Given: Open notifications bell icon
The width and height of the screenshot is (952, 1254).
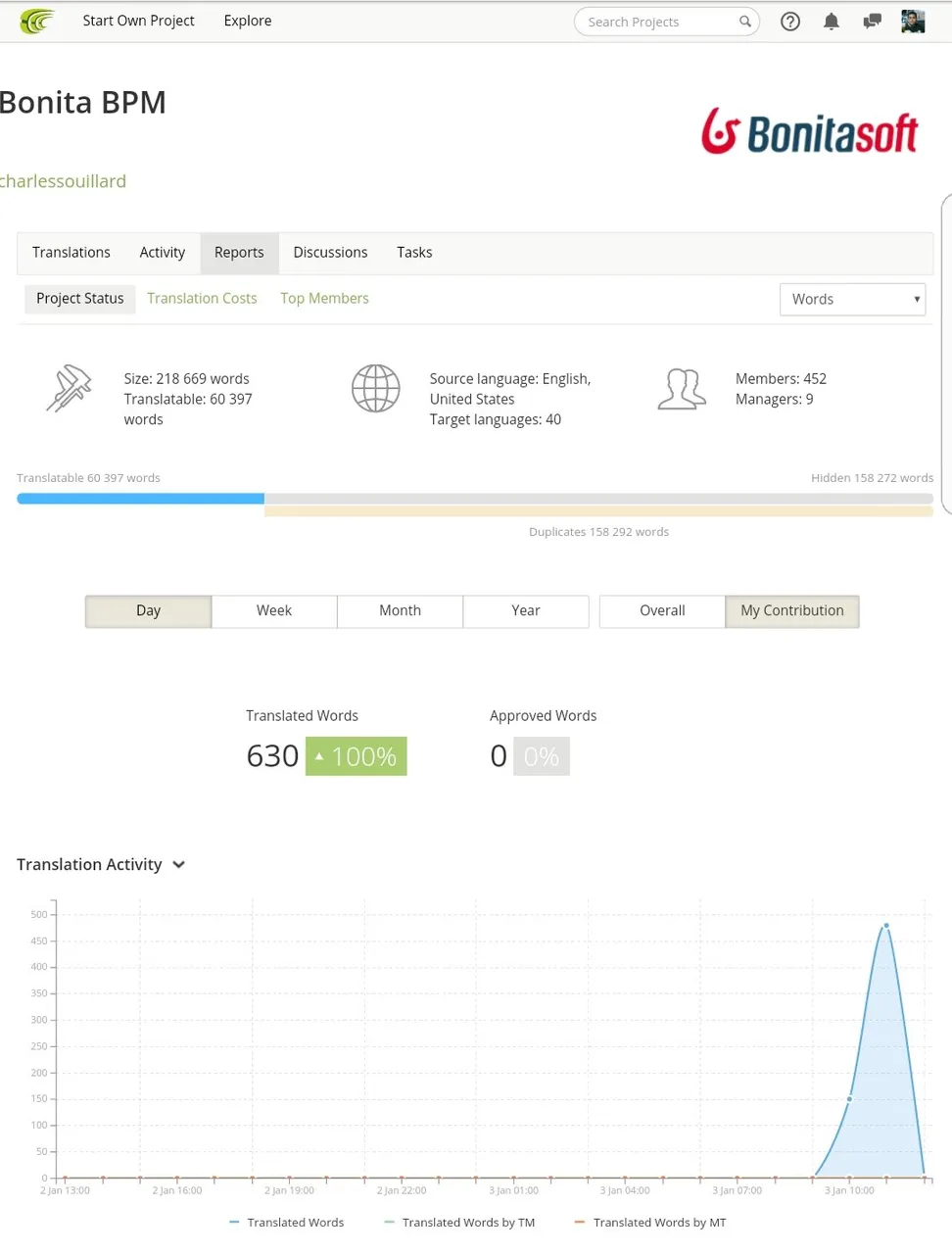Looking at the screenshot, I should coord(832,22).
